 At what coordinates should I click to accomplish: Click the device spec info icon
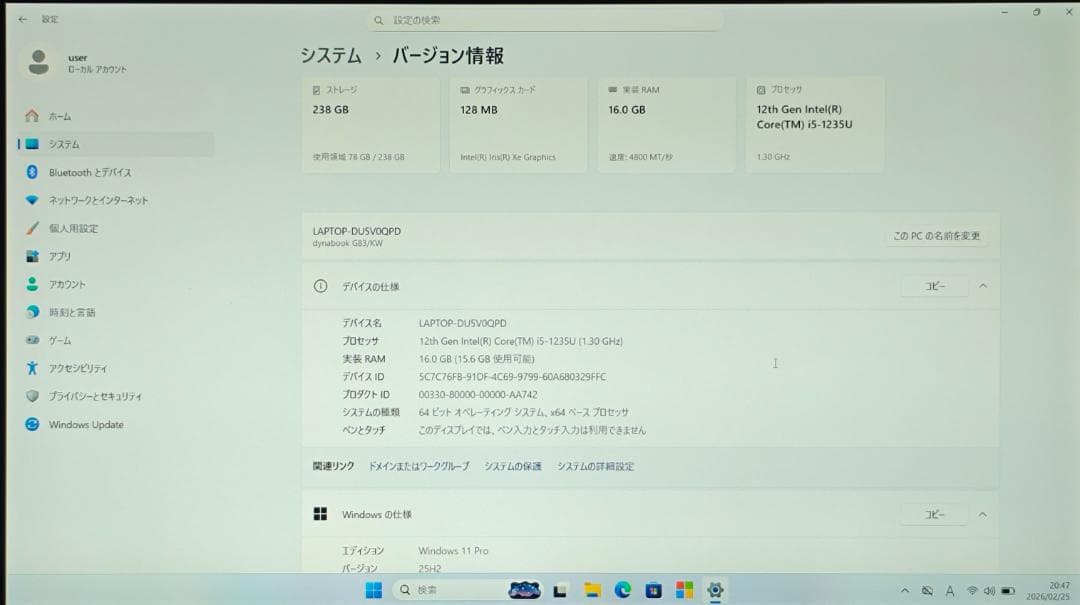point(320,286)
